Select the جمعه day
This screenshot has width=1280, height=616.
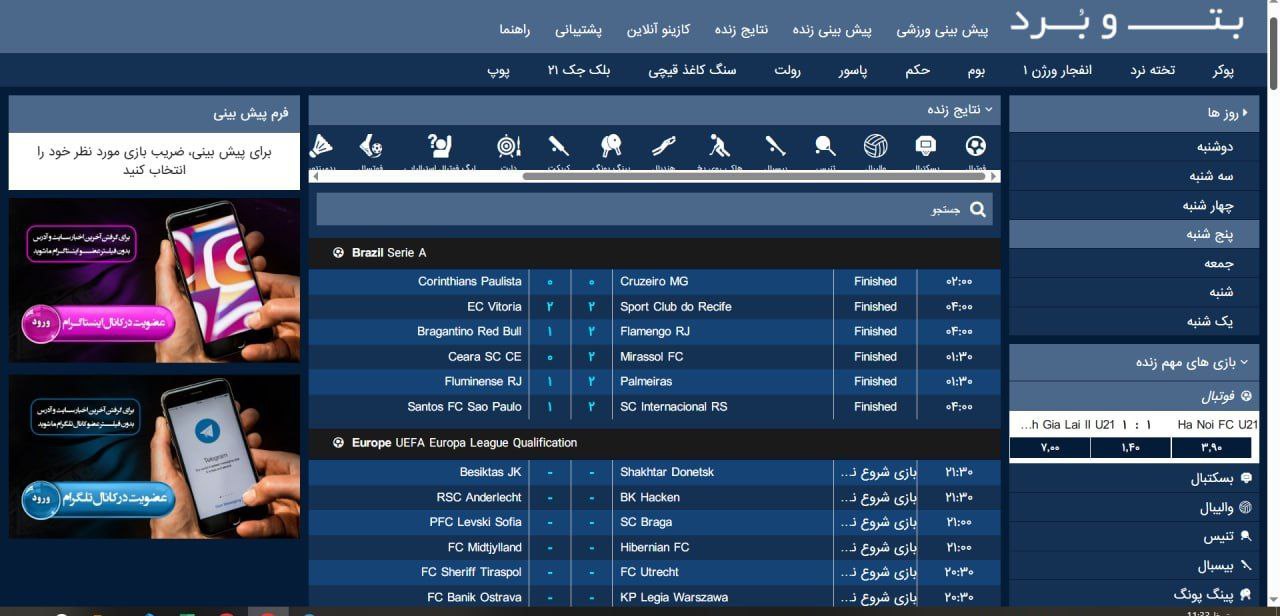1134,264
